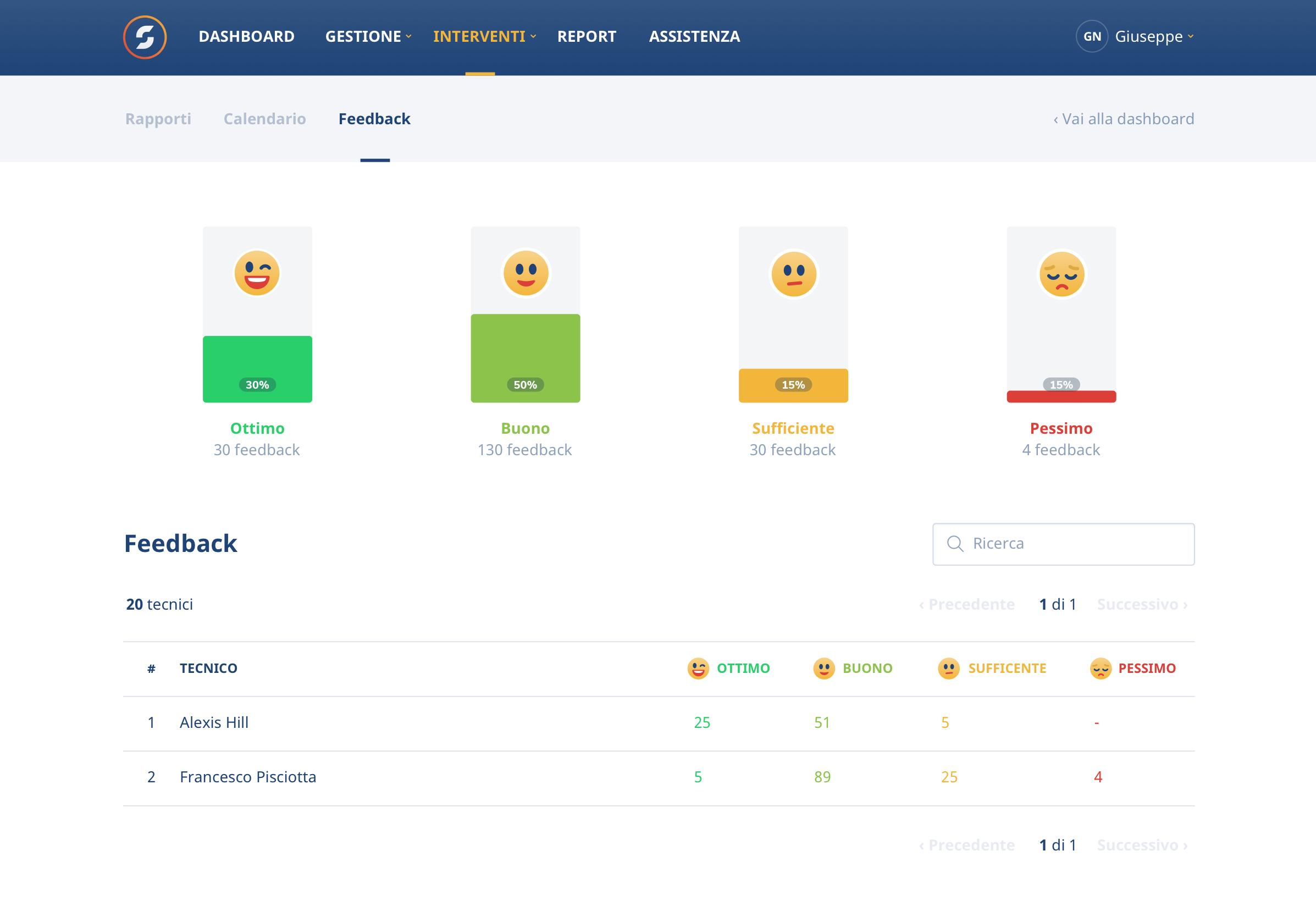This screenshot has height=906, width=1316.
Task: Open the Francesco Pisciotta row
Action: click(248, 777)
